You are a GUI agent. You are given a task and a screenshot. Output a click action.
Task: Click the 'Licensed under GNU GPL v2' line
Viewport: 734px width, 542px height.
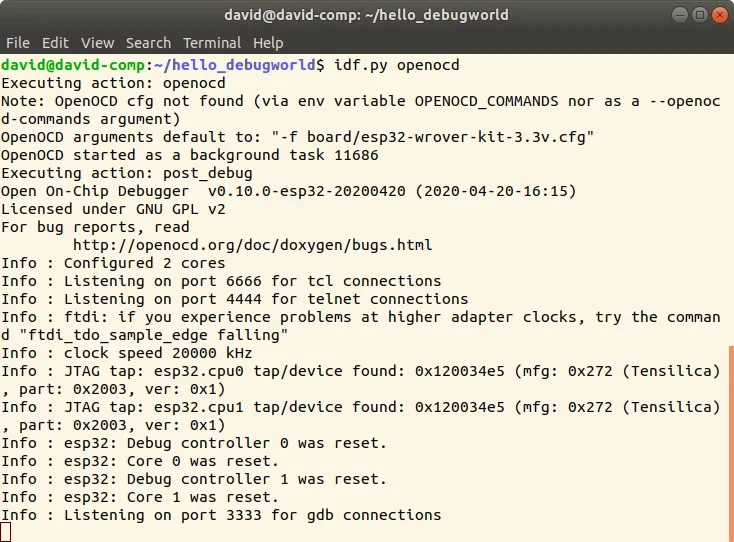(114, 209)
